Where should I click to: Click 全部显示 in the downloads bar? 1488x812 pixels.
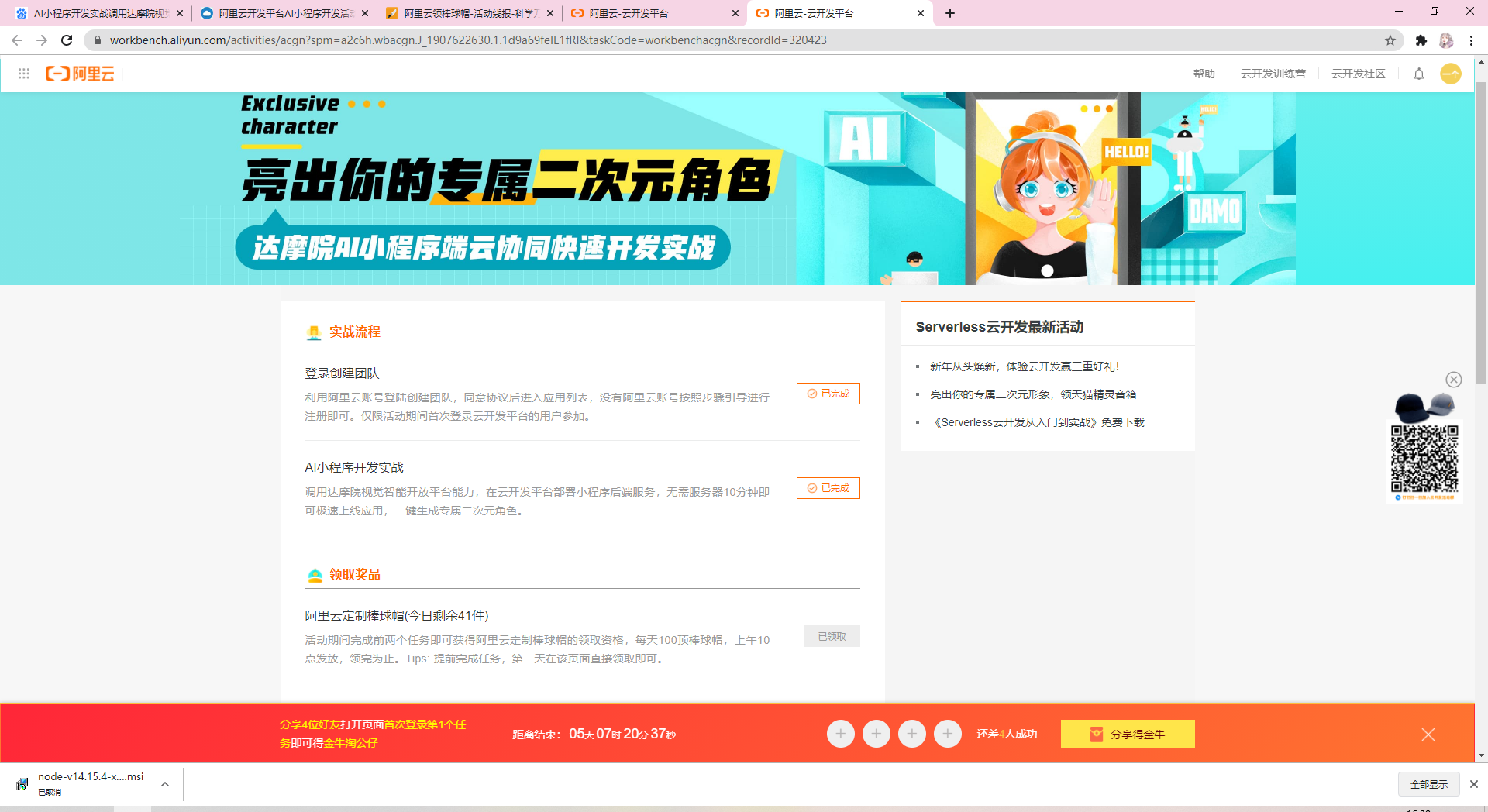coord(1428,784)
